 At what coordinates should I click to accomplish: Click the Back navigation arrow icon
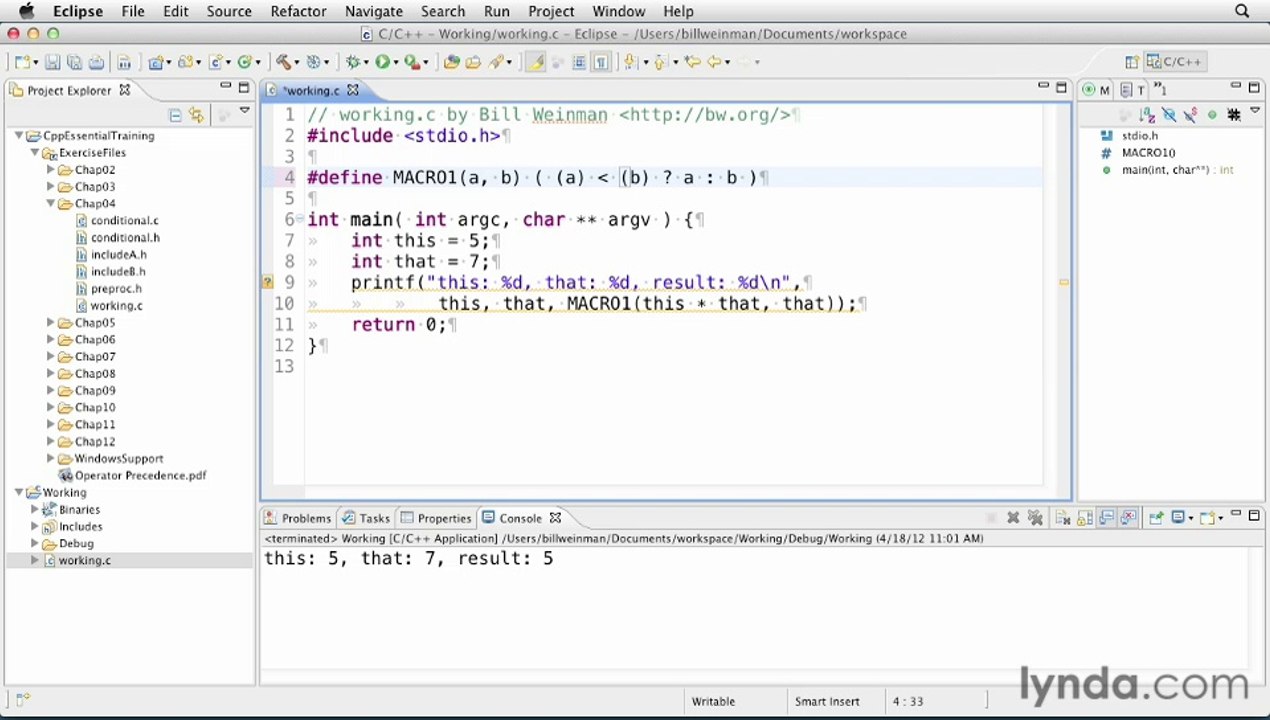coord(714,62)
